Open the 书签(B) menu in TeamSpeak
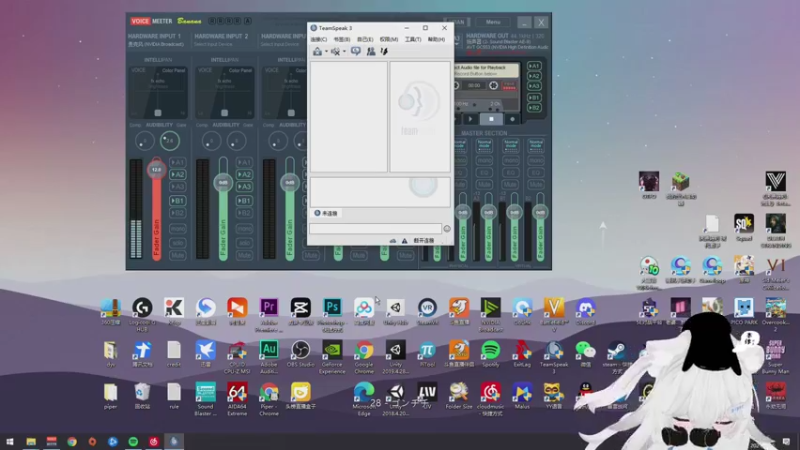The height and width of the screenshot is (450, 800). click(x=342, y=39)
